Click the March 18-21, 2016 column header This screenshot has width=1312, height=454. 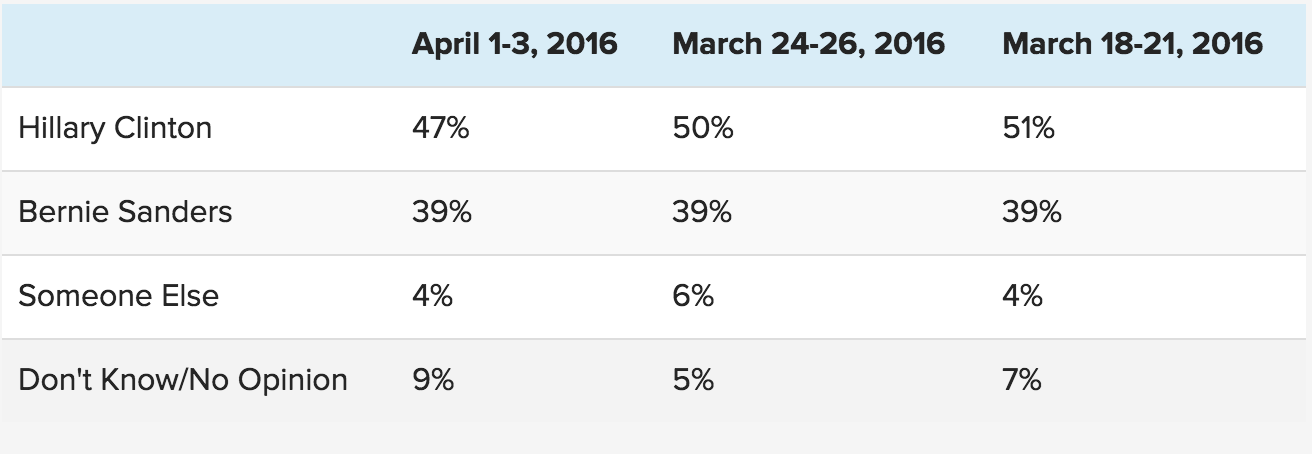[1132, 44]
